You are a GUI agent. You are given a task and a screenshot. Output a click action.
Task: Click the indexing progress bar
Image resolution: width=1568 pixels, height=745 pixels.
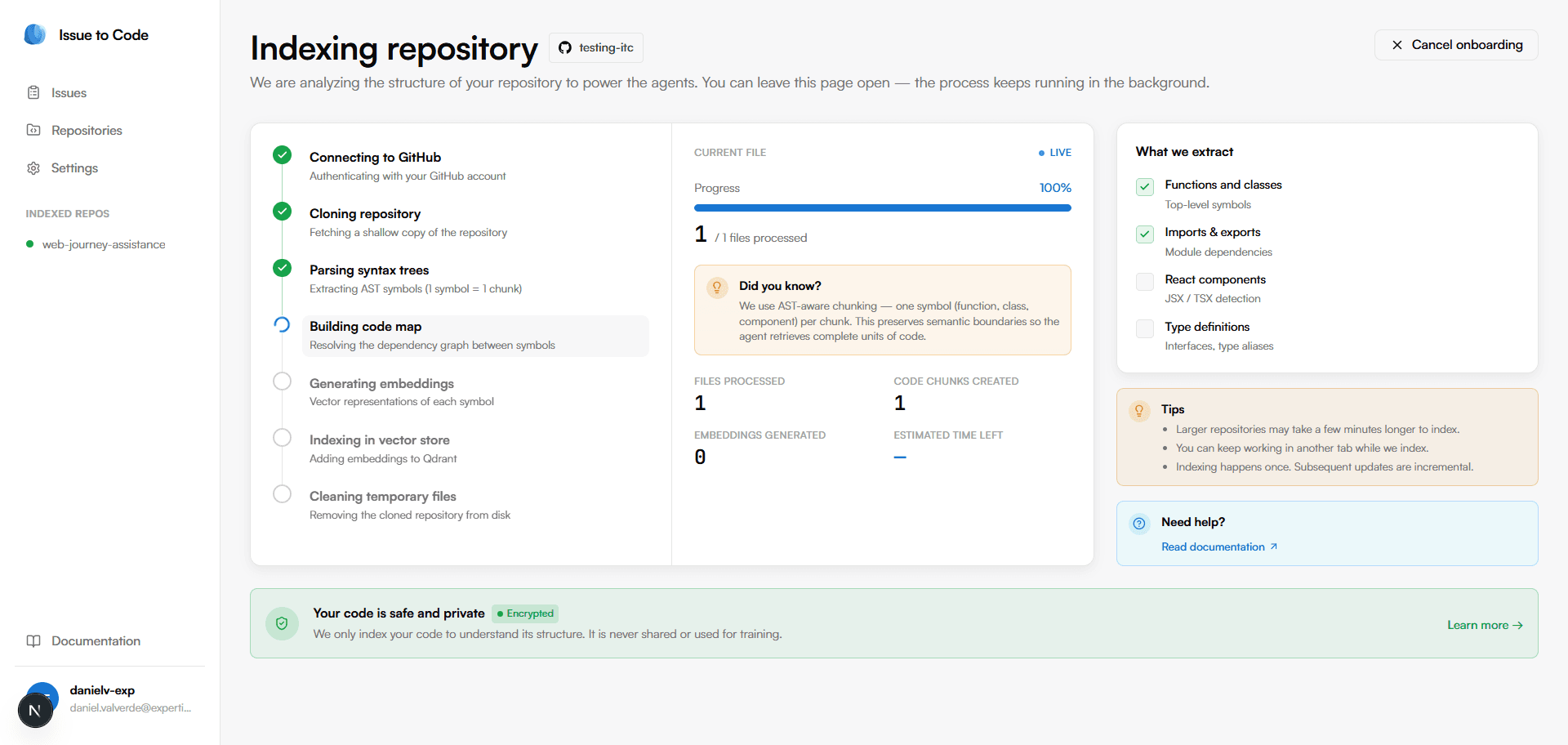[882, 208]
